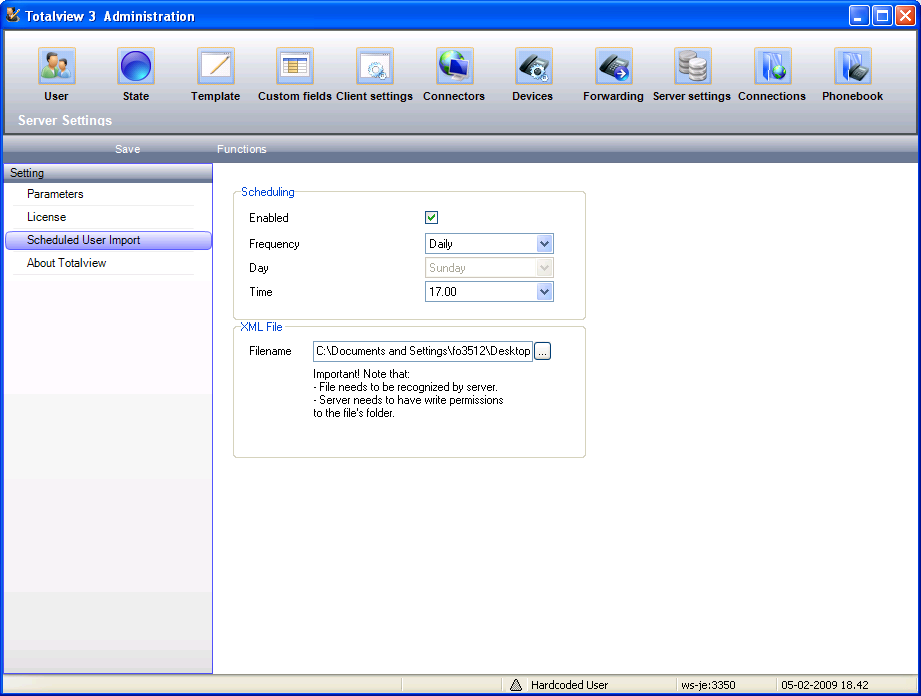This screenshot has height=696, width=921.
Task: Click the Server Settings heading text
Action: click(65, 120)
